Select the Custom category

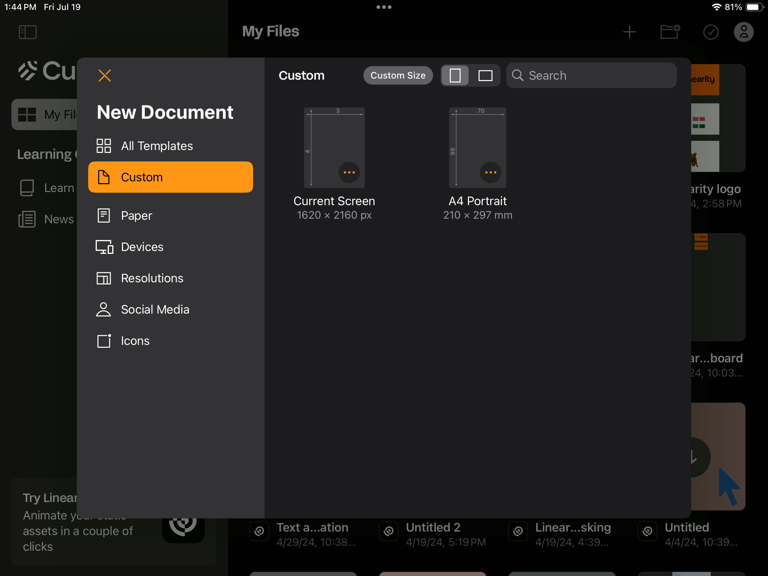170,177
